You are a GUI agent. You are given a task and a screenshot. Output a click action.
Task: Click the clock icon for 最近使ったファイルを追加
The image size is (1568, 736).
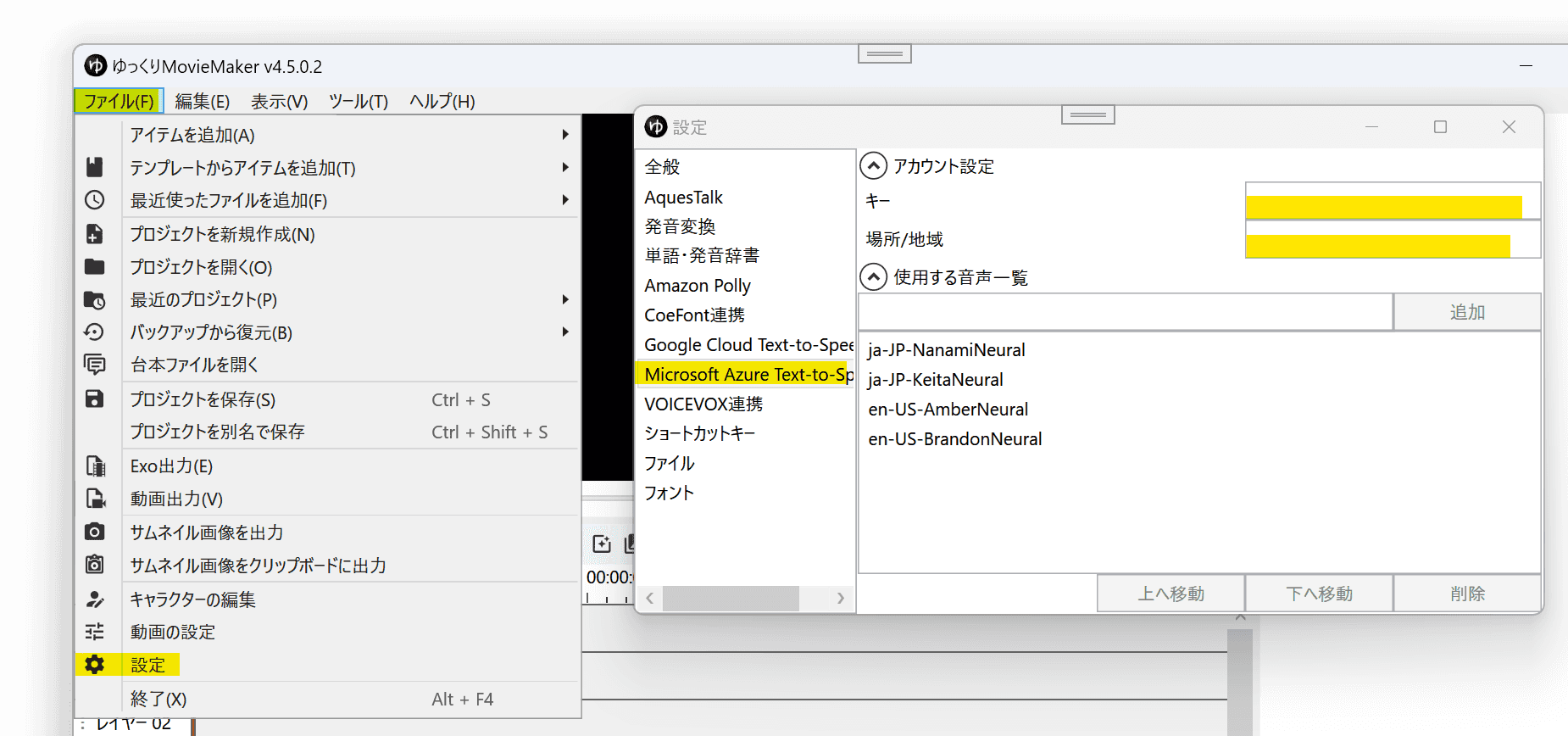pos(95,200)
